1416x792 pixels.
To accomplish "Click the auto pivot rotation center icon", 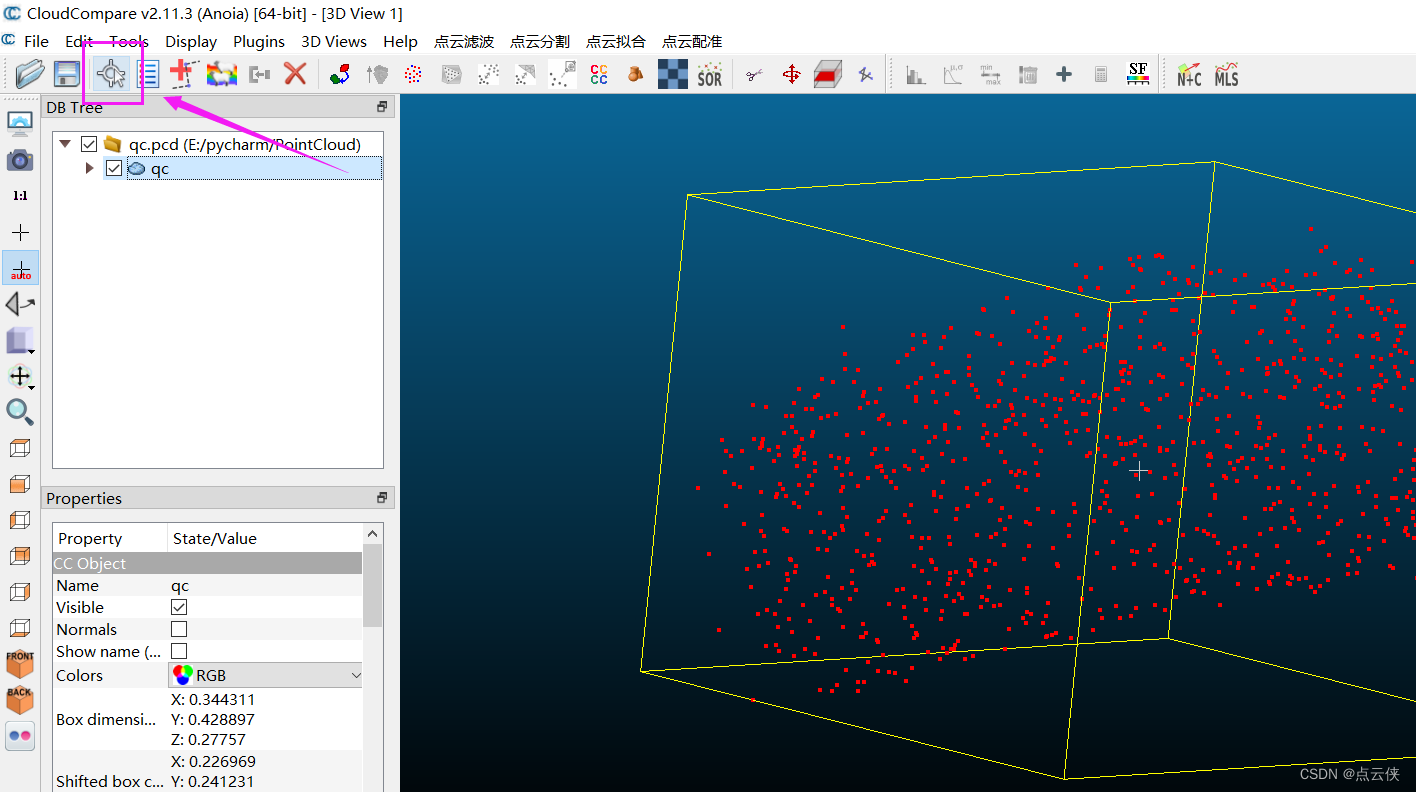I will click(x=20, y=268).
